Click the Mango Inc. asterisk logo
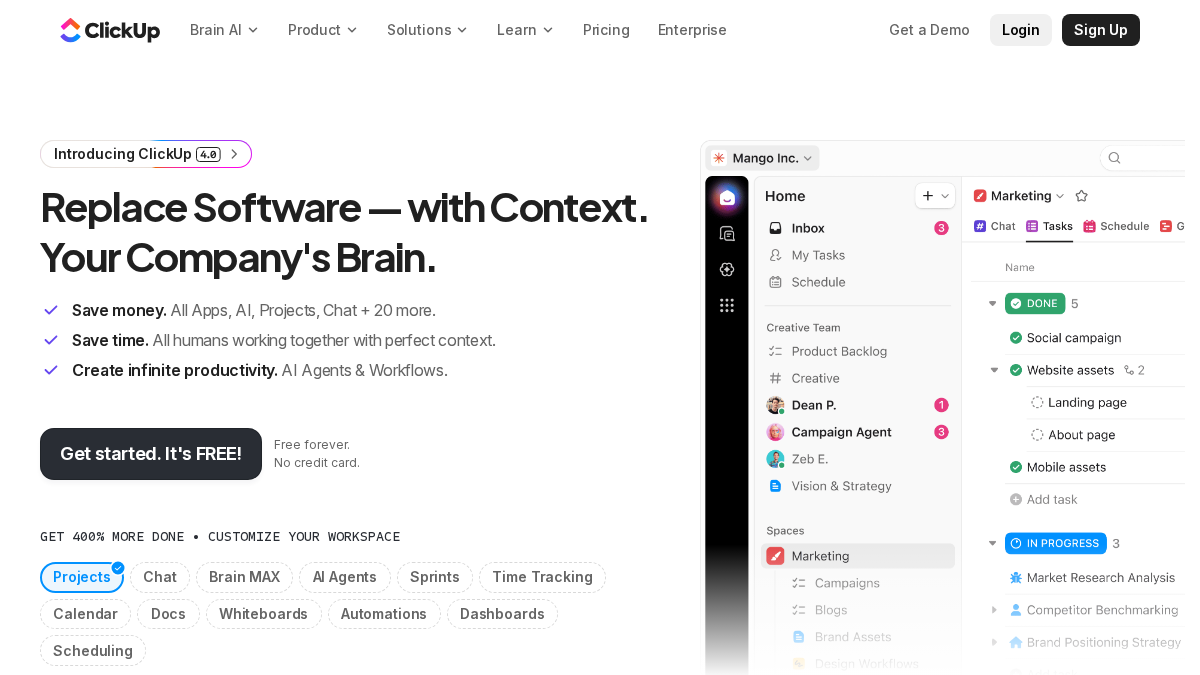Image resolution: width=1200 pixels, height=675 pixels. coord(718,158)
